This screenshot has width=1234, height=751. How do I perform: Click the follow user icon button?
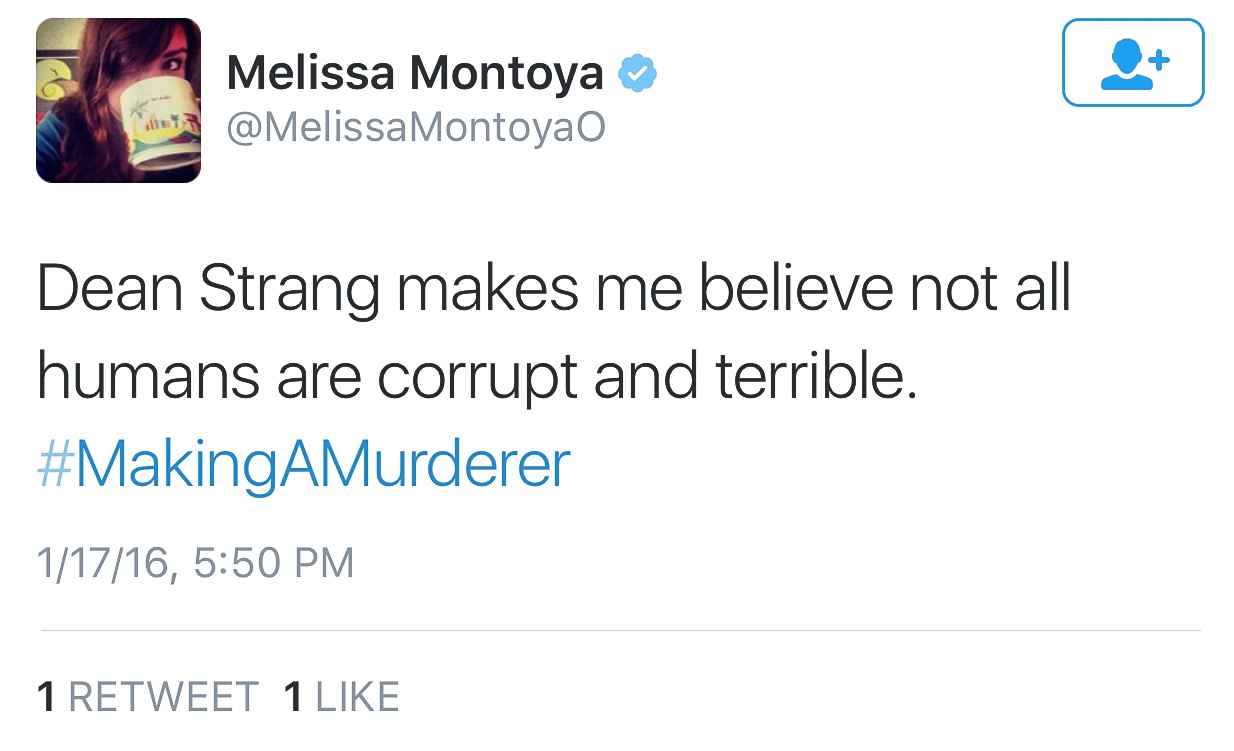(x=1133, y=62)
